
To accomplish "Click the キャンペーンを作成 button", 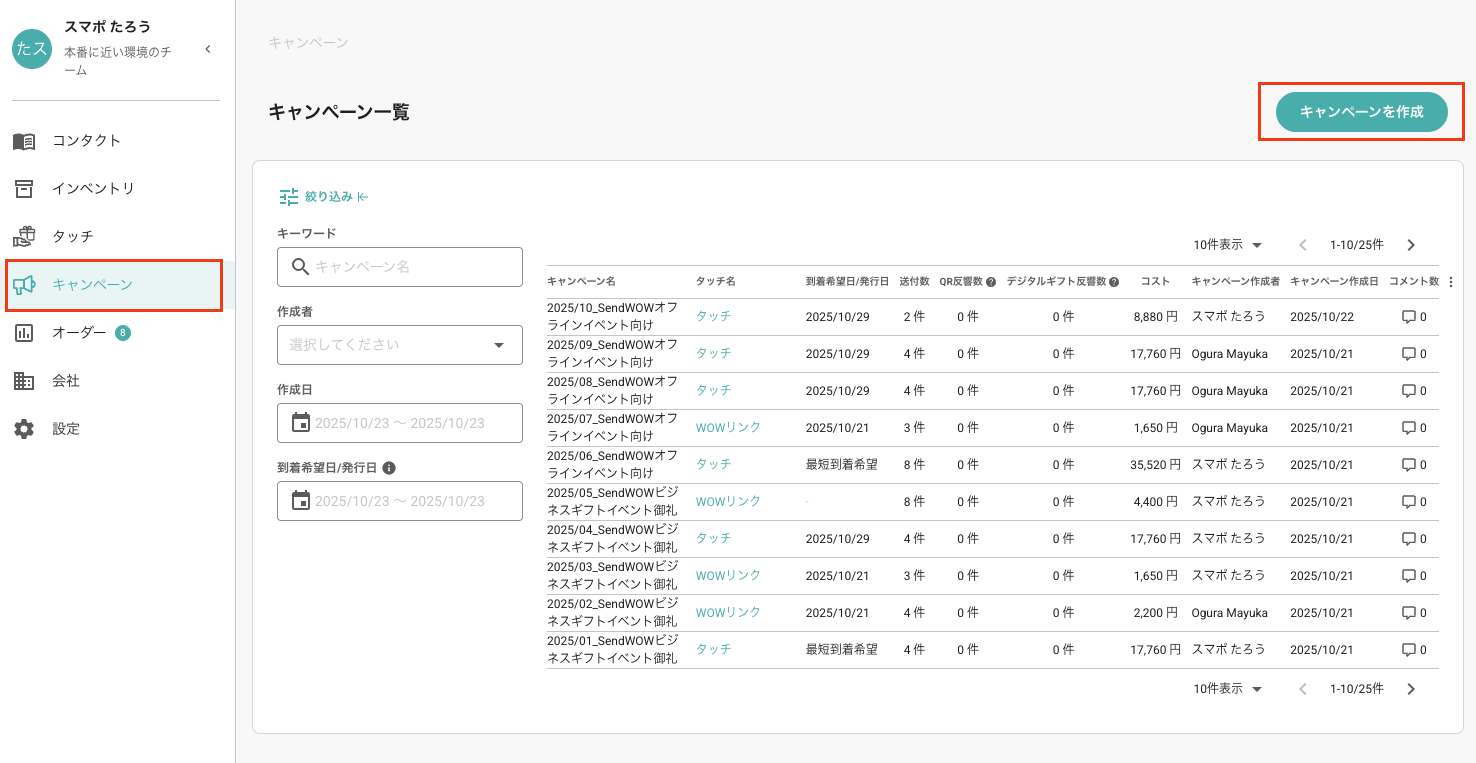I will (1361, 112).
